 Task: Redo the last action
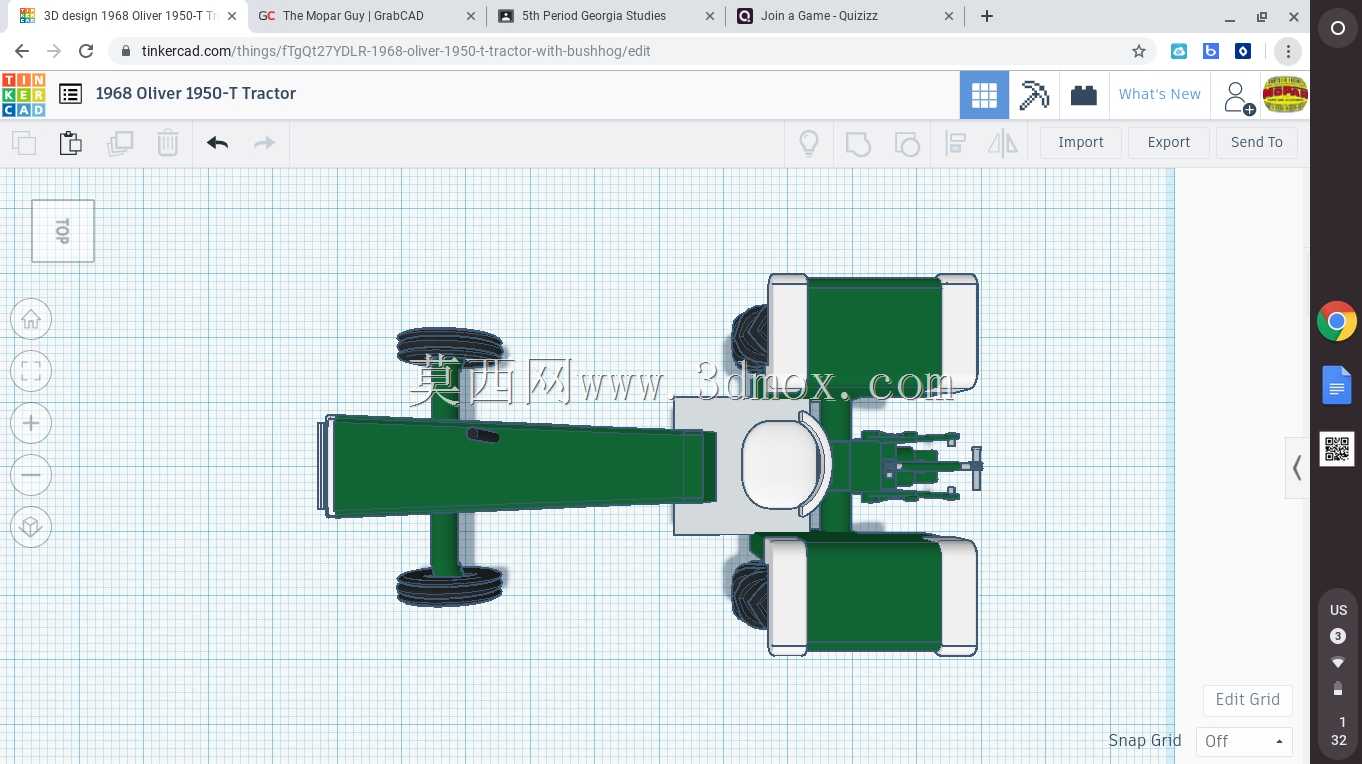click(x=264, y=143)
